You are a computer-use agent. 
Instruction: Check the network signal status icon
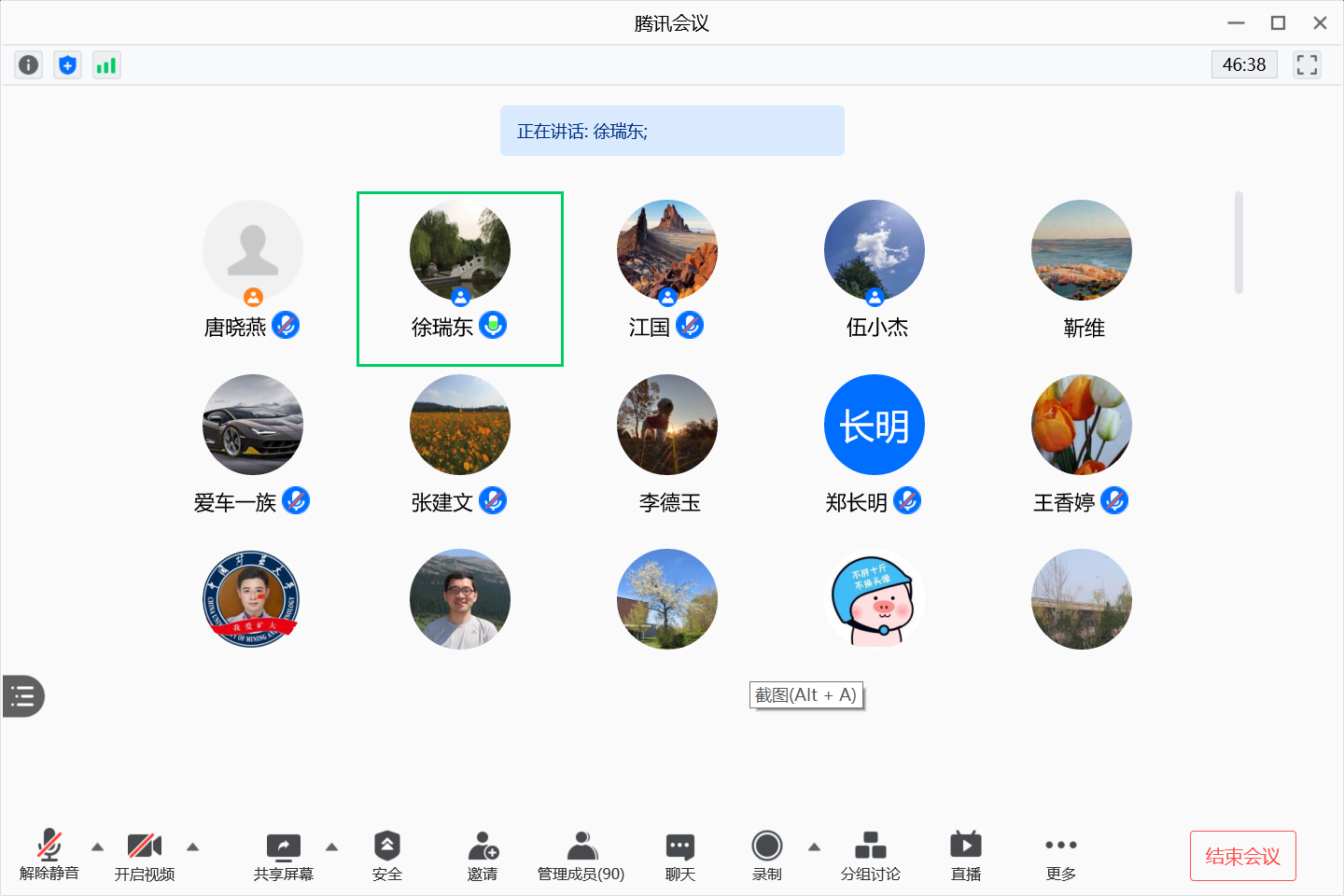point(106,64)
